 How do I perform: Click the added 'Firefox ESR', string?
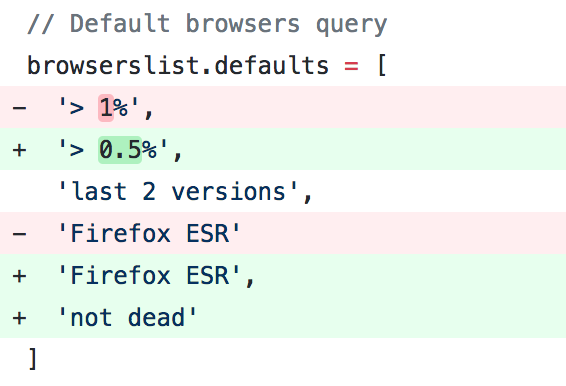tap(156, 276)
